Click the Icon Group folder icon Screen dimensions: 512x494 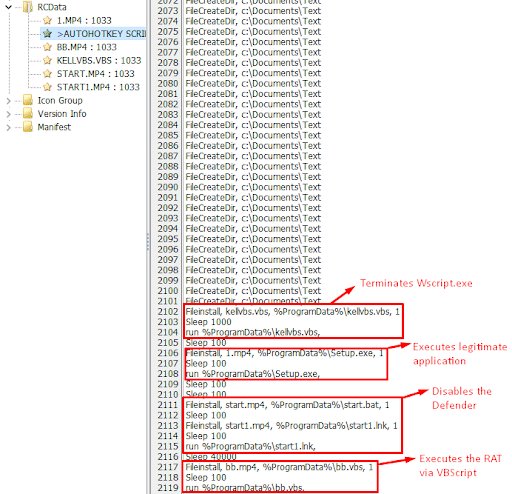(28, 100)
